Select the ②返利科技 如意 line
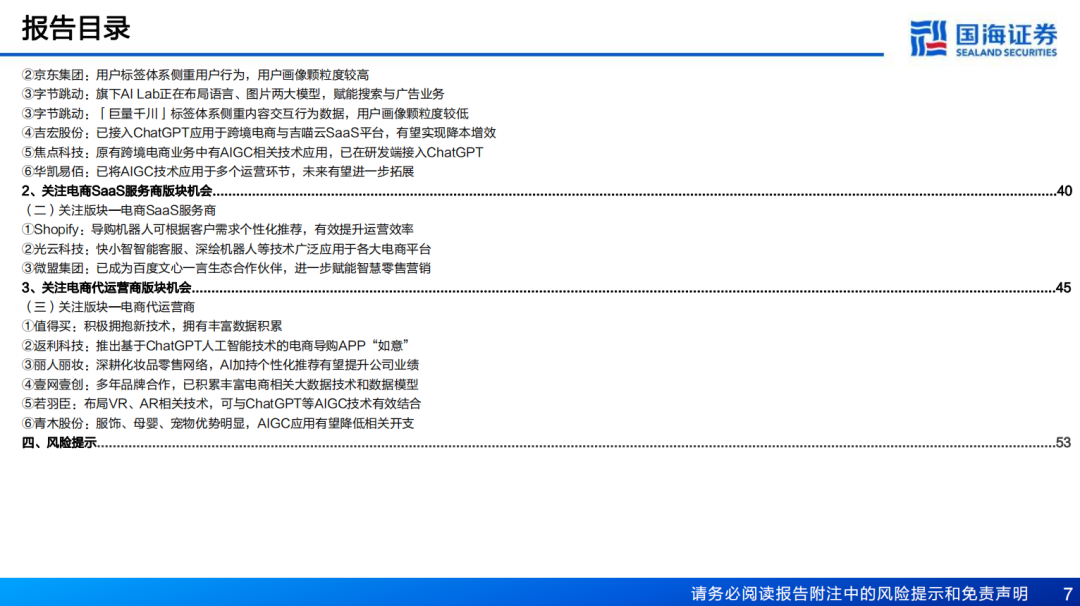The width and height of the screenshot is (1080, 606). click(x=216, y=345)
